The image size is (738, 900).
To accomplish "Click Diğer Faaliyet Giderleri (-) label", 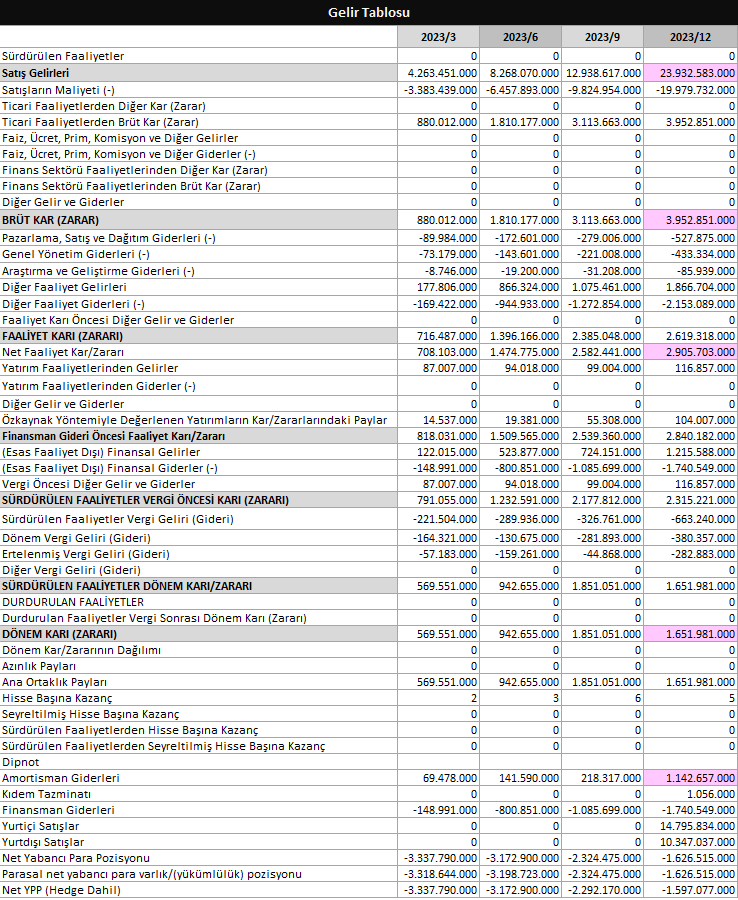I will pyautogui.click(x=73, y=304).
